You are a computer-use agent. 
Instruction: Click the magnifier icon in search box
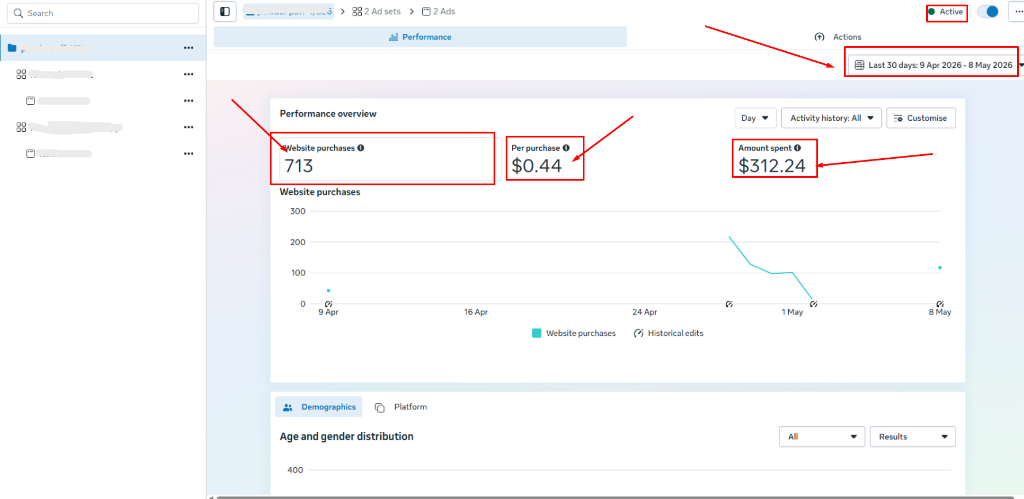(x=18, y=13)
